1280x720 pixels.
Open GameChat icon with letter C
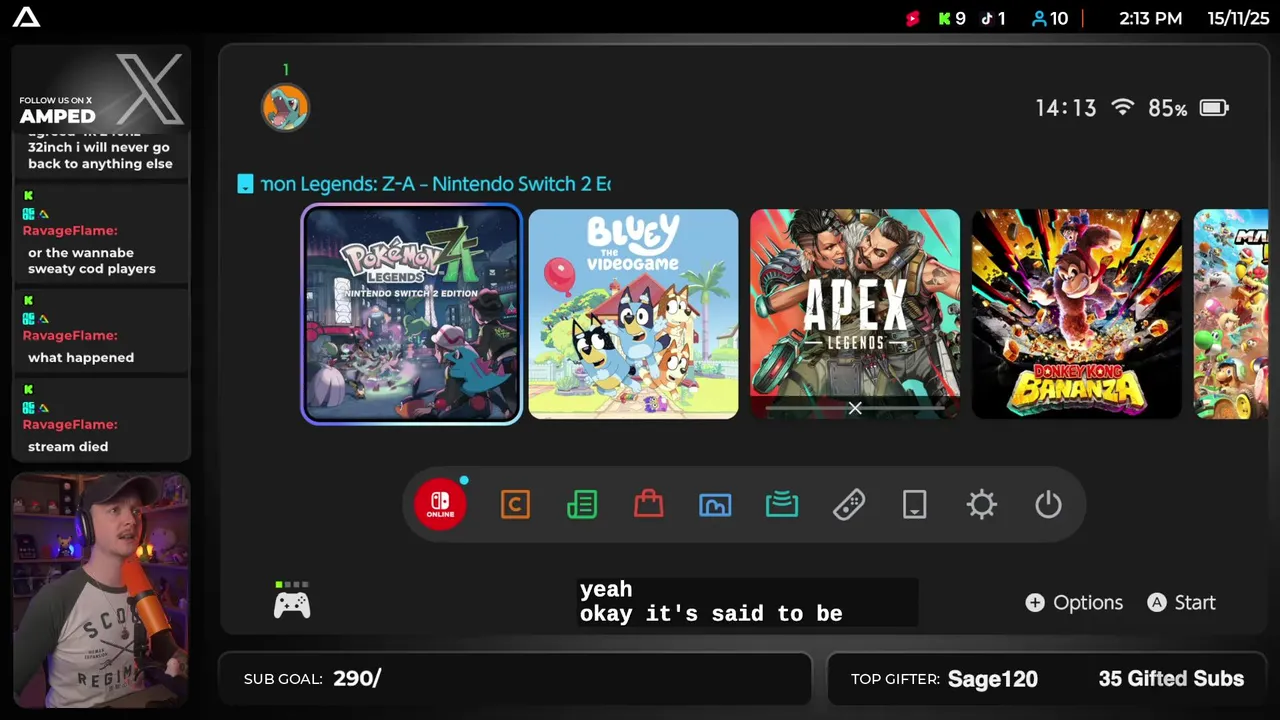coord(515,505)
